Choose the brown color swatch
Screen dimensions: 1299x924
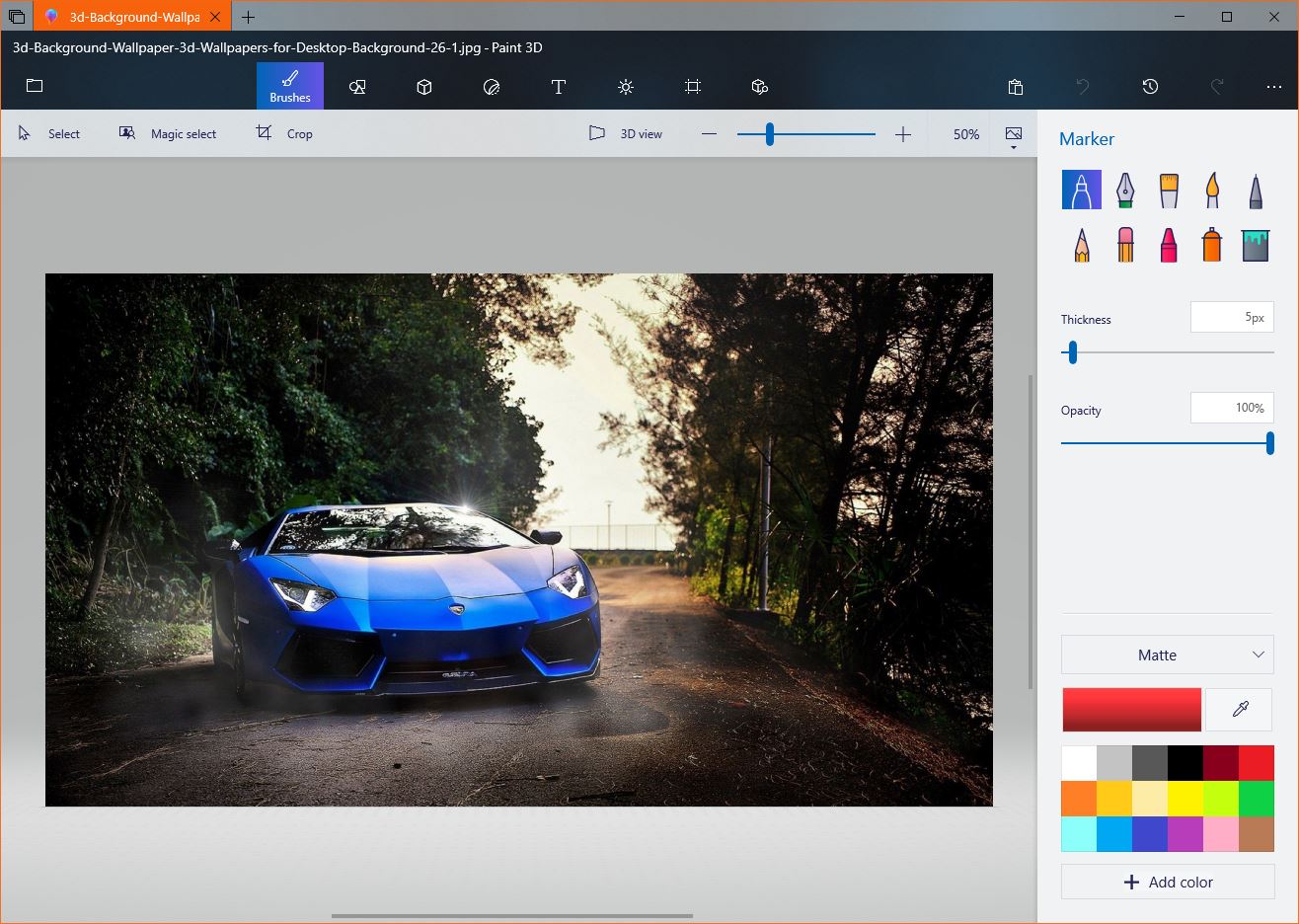click(1257, 834)
